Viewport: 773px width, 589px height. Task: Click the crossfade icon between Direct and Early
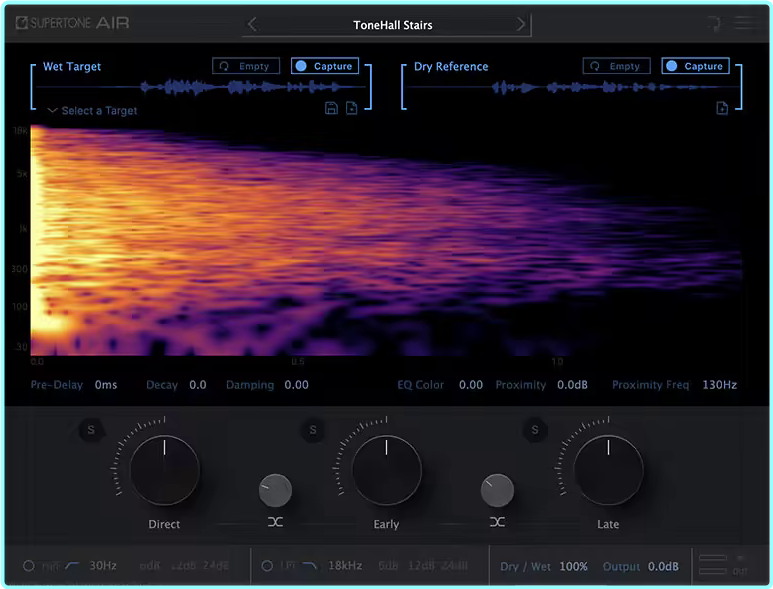276,522
